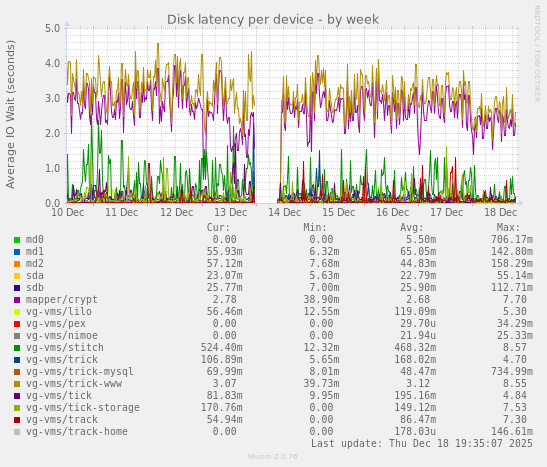Select the vg-vms/track-home legend label
Screen dimensions: 547x467
pyautogui.click(x=76, y=431)
